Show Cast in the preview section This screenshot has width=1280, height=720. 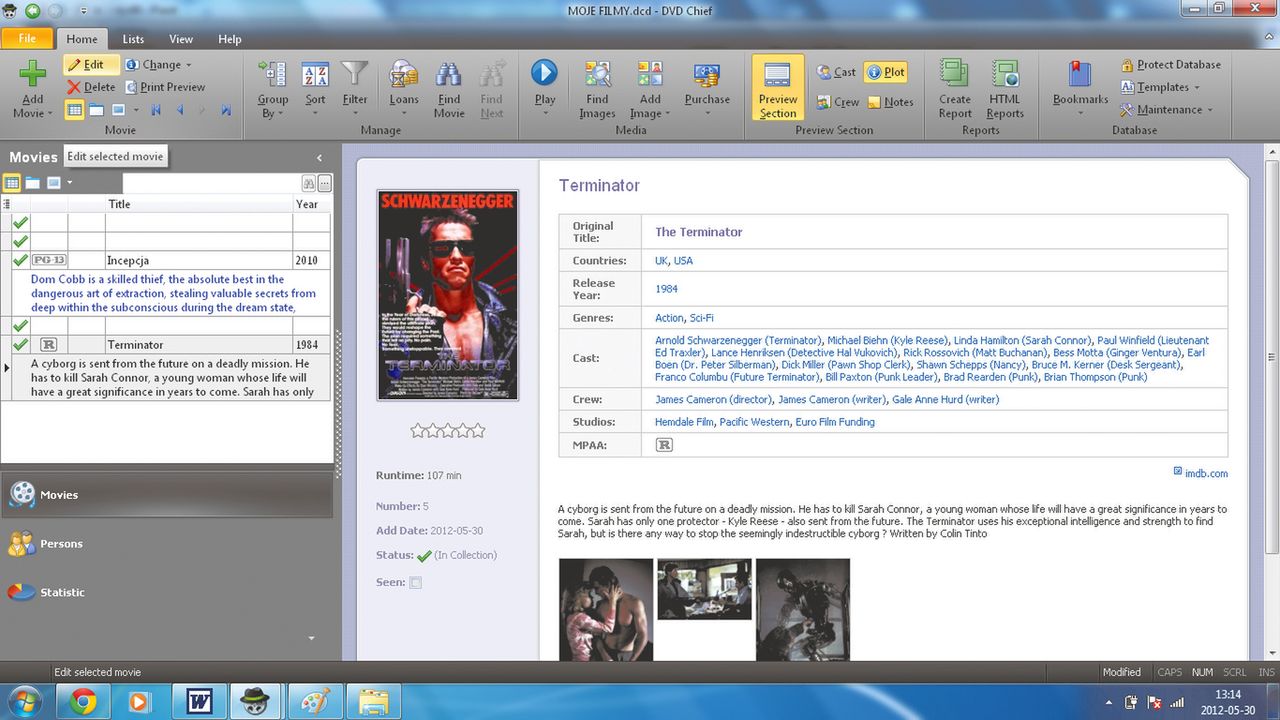pyautogui.click(x=836, y=72)
